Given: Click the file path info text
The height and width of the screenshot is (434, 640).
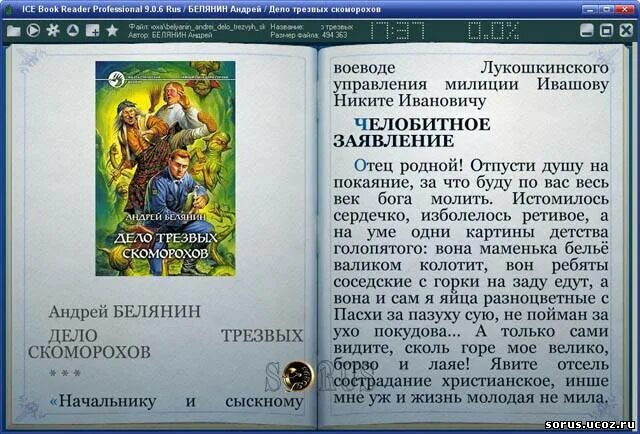Looking at the screenshot, I should (x=197, y=27).
